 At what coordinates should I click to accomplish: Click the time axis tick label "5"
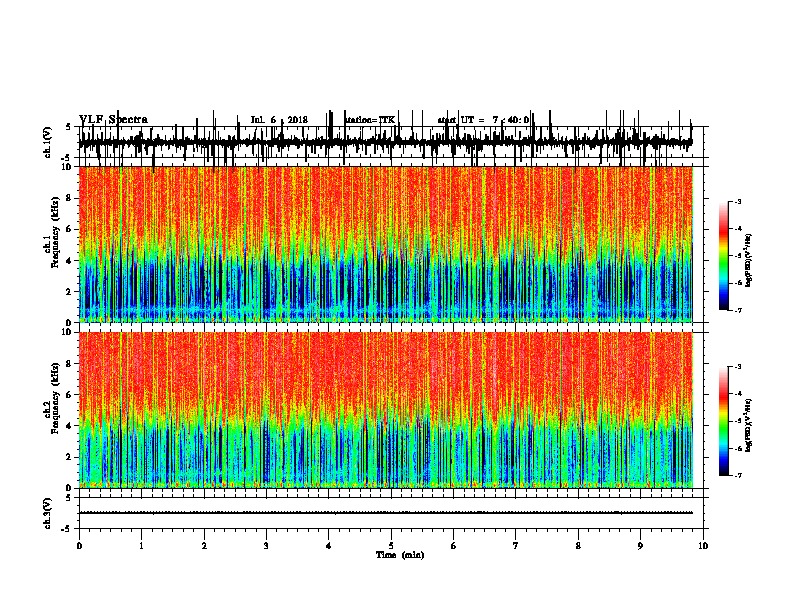click(391, 546)
